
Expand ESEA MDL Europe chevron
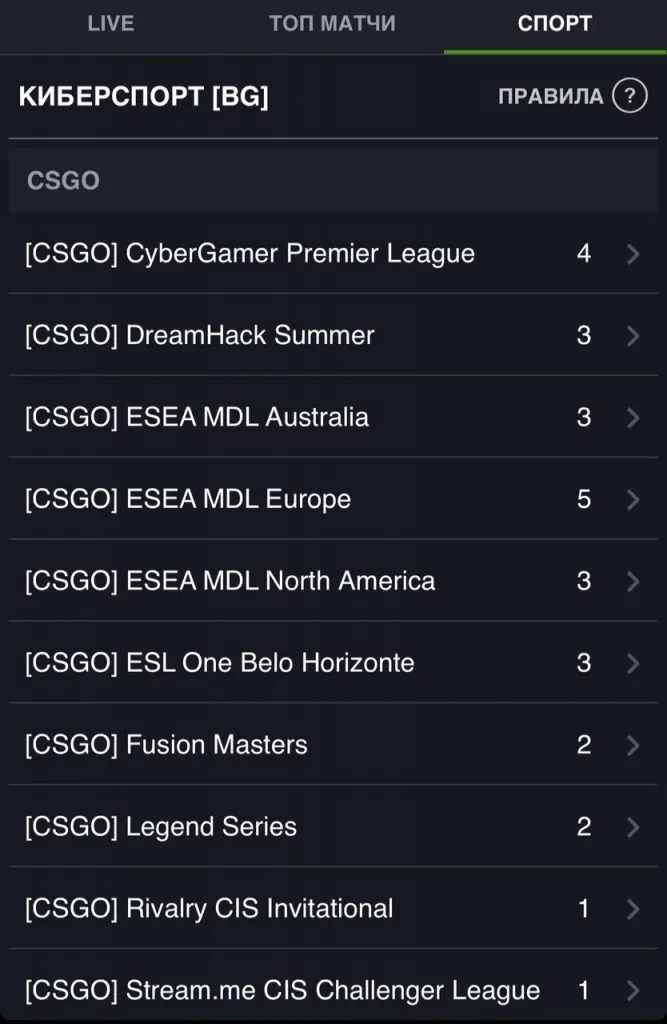(x=632, y=499)
